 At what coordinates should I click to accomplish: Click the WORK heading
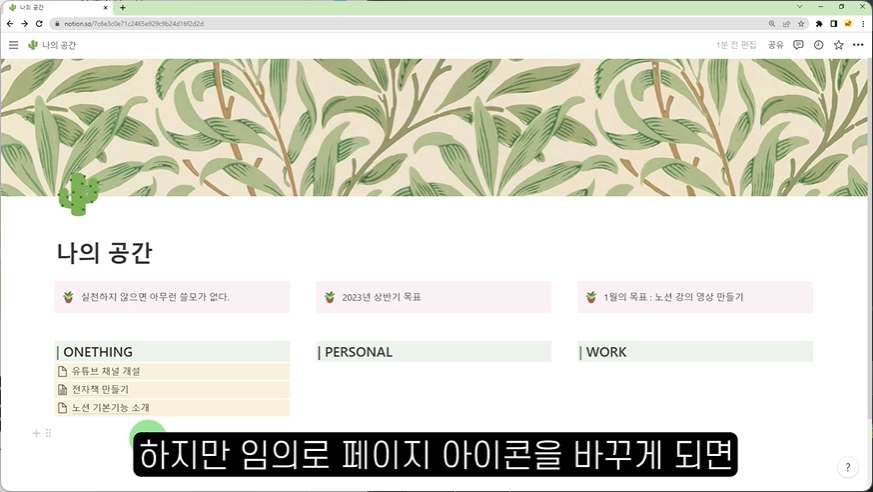pos(606,352)
